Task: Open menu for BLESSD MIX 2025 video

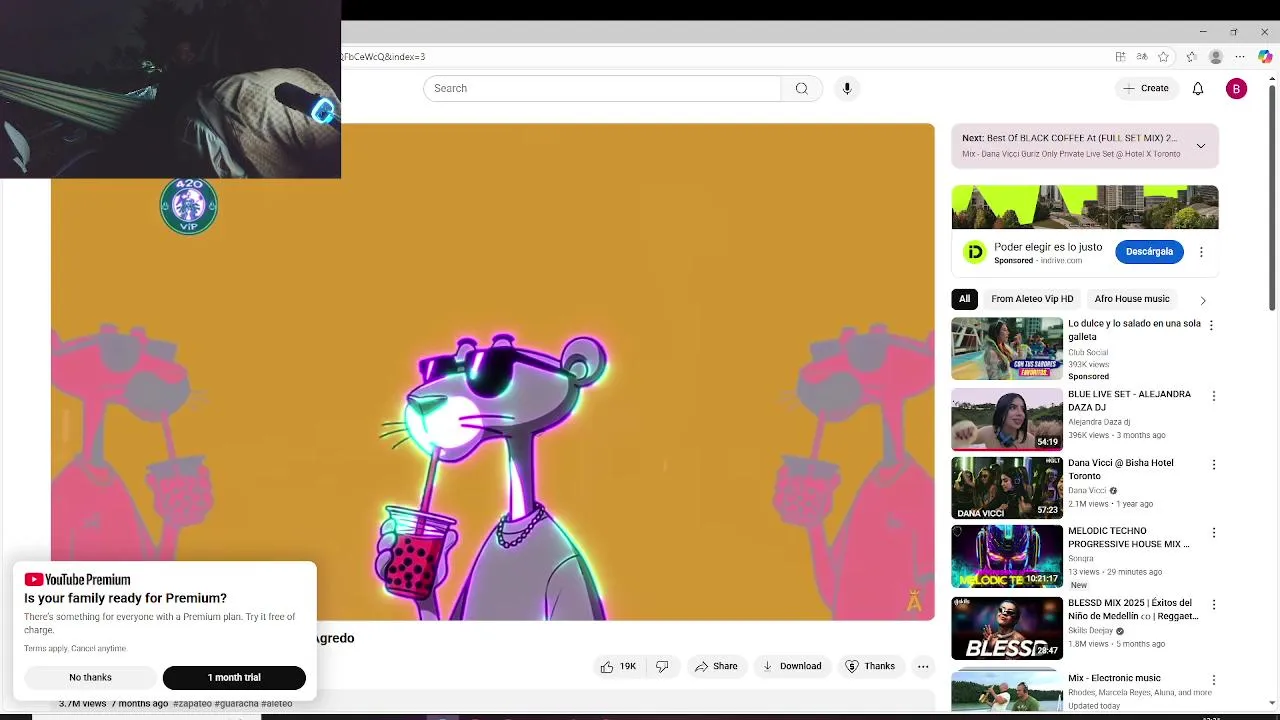Action: pos(1214,605)
